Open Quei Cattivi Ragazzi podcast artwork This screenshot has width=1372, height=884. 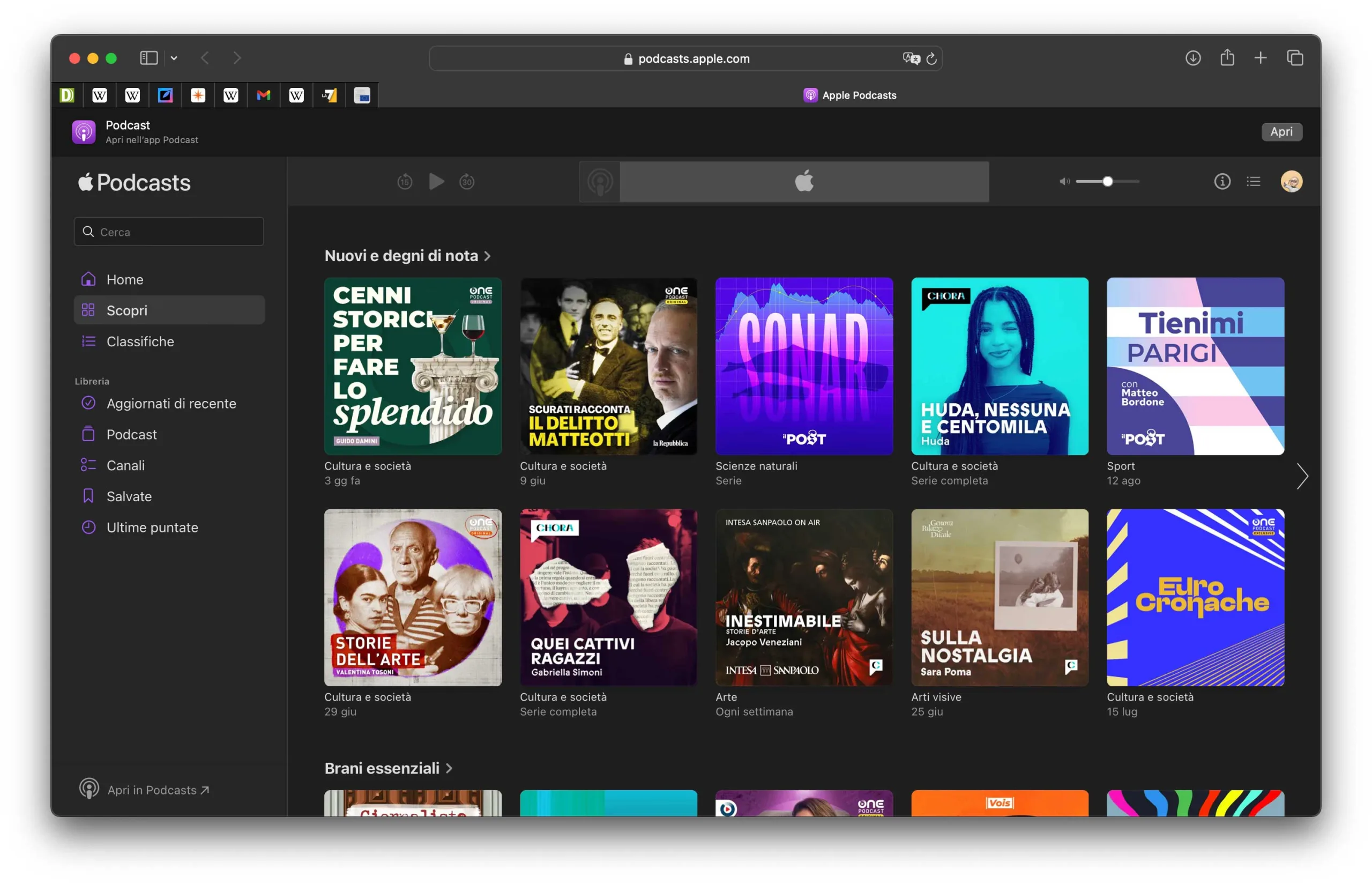[x=608, y=598]
